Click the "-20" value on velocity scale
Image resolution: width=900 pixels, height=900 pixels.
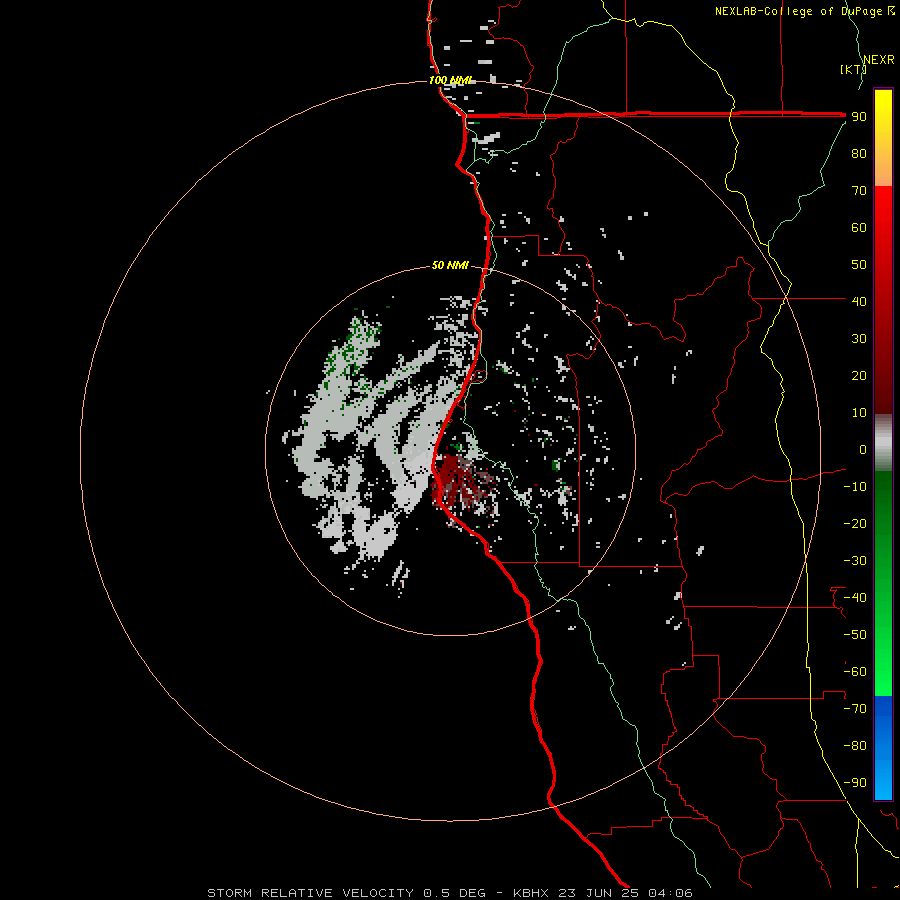pyautogui.click(x=855, y=523)
